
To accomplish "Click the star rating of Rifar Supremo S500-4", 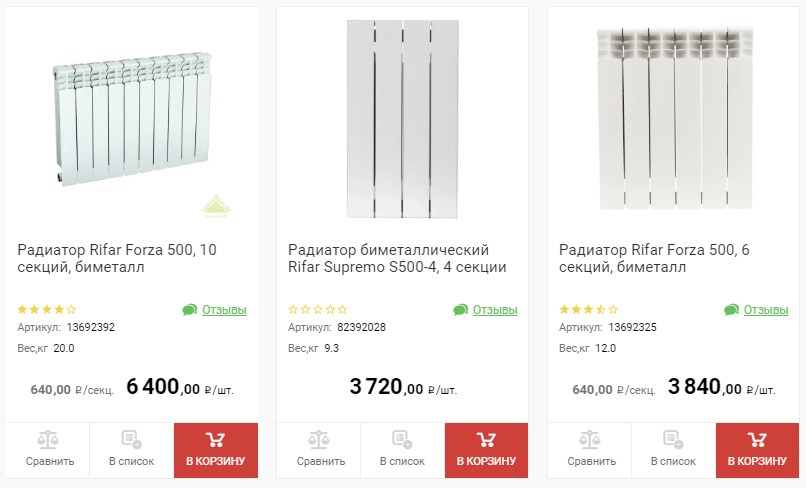I will point(318,310).
